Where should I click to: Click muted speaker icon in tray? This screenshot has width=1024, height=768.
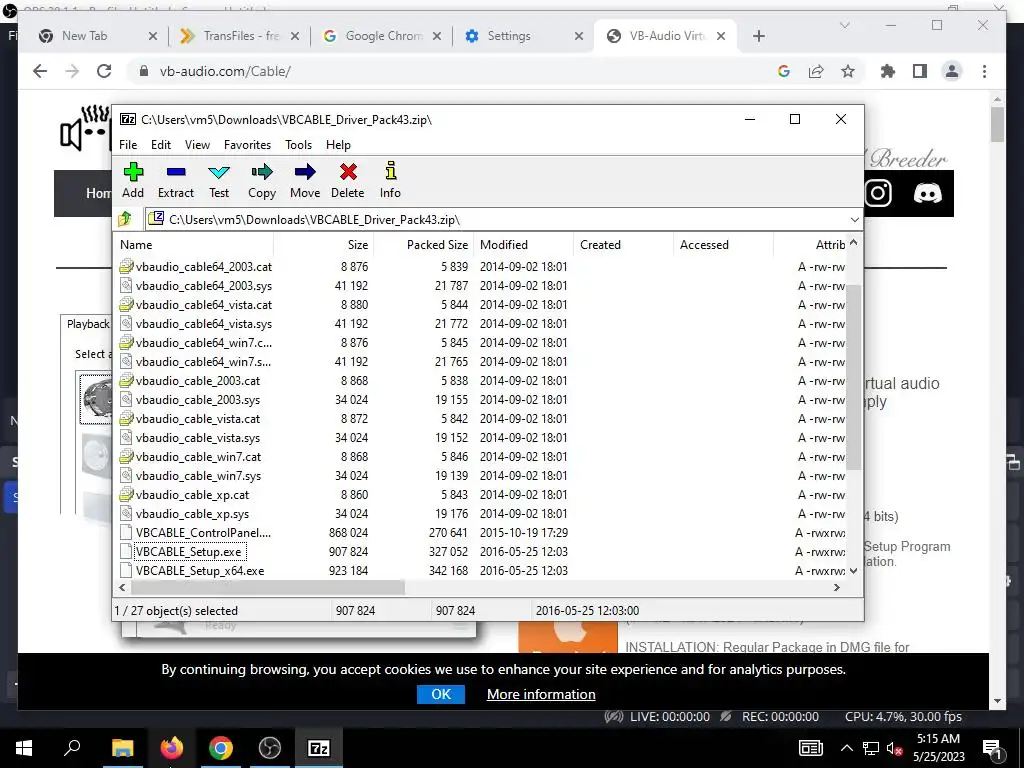894,748
